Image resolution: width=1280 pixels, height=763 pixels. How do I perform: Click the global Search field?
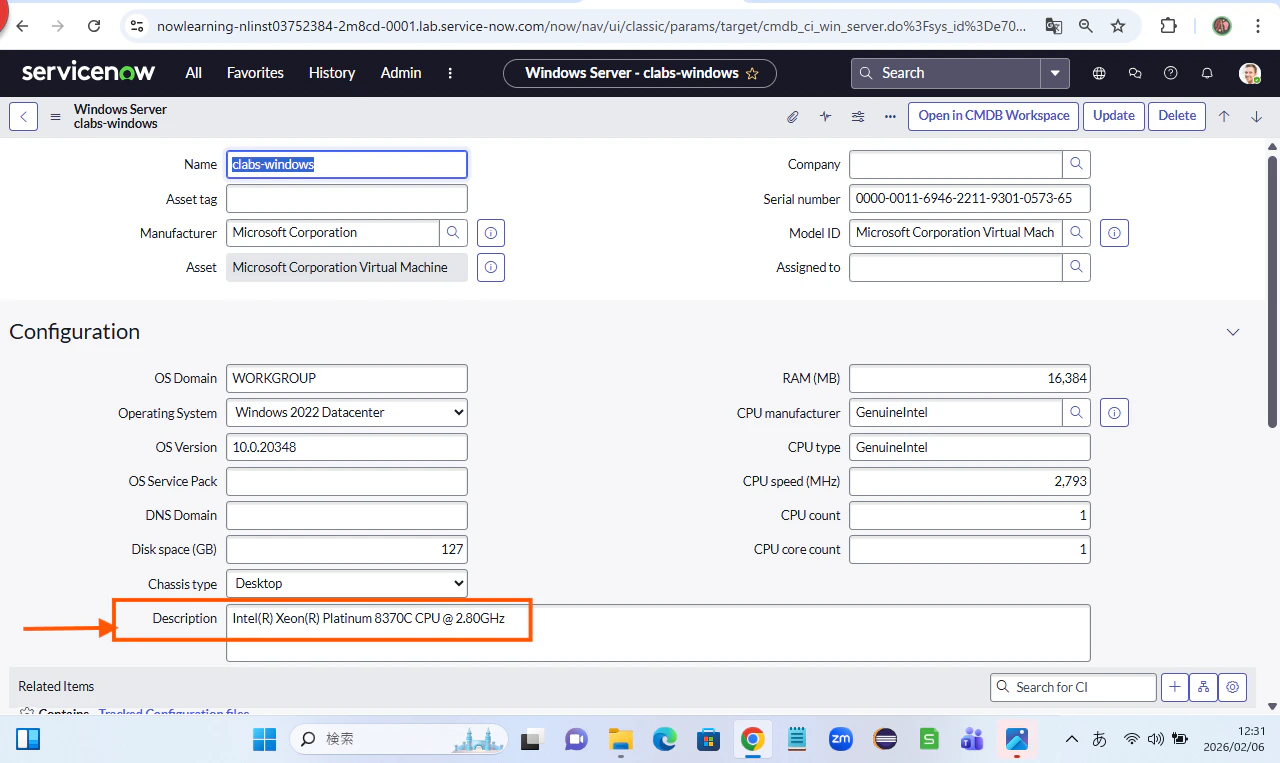tap(946, 73)
